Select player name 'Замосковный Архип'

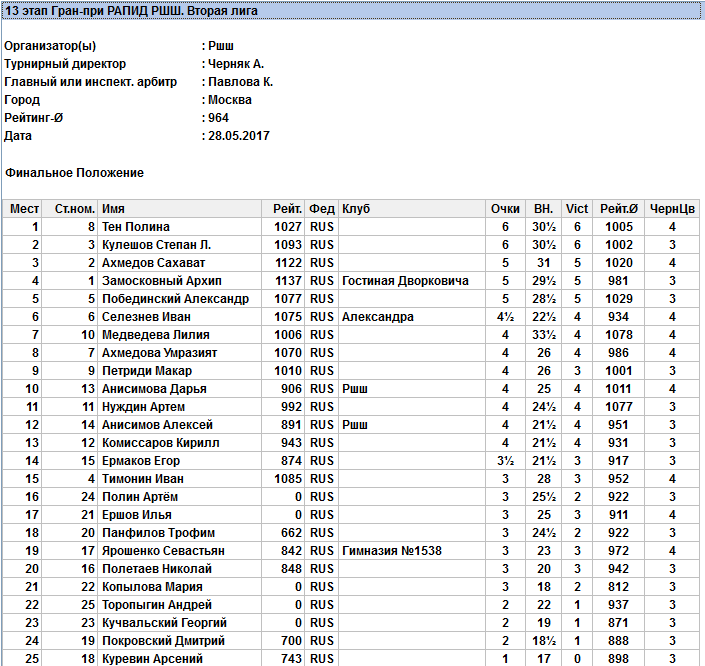point(162,281)
